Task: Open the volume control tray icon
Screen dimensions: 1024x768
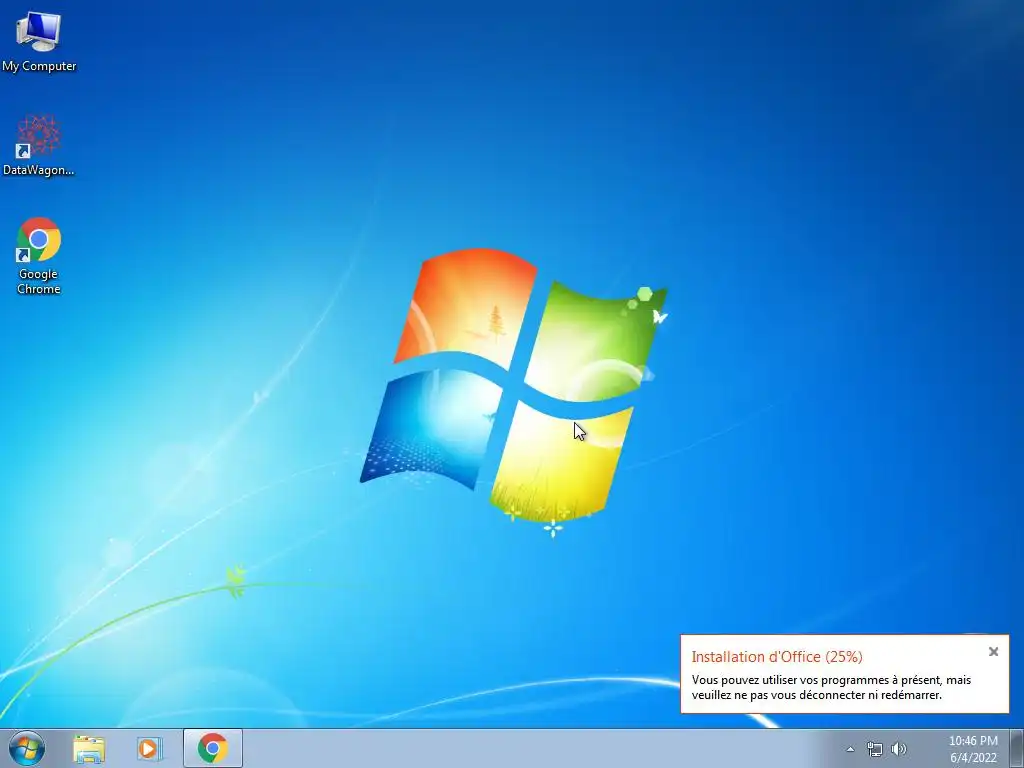Action: [x=899, y=749]
